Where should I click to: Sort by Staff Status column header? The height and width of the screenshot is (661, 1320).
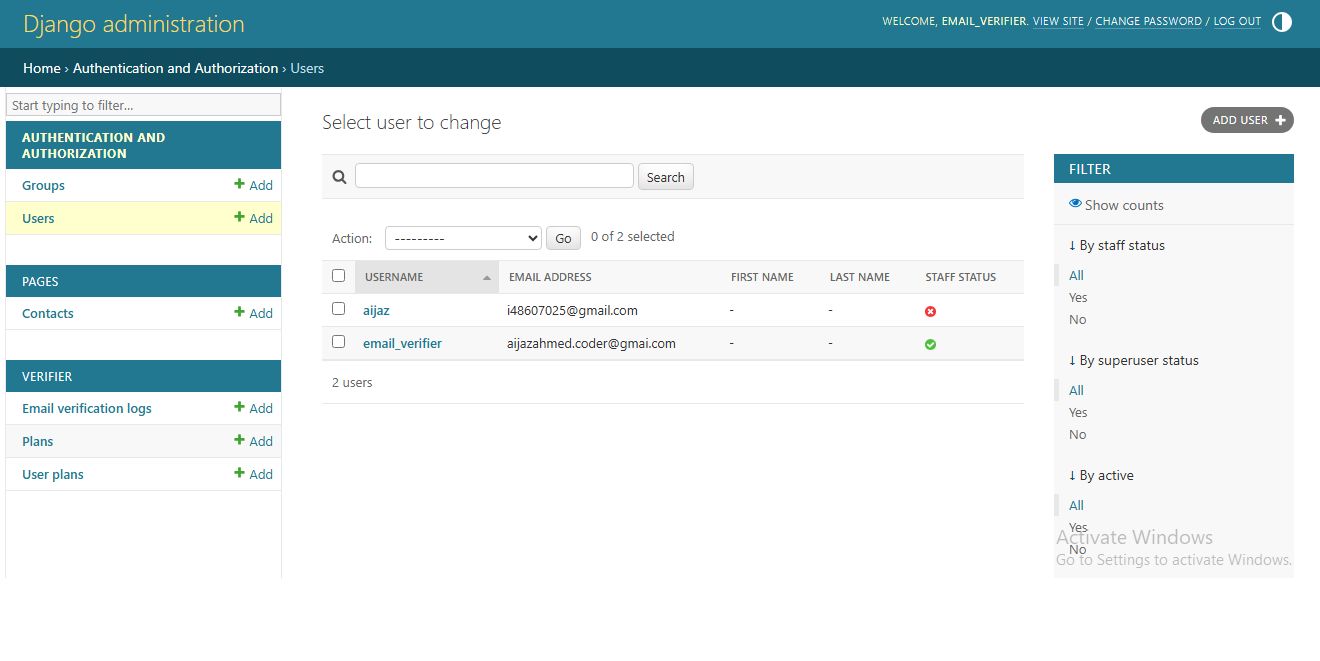click(x=960, y=277)
